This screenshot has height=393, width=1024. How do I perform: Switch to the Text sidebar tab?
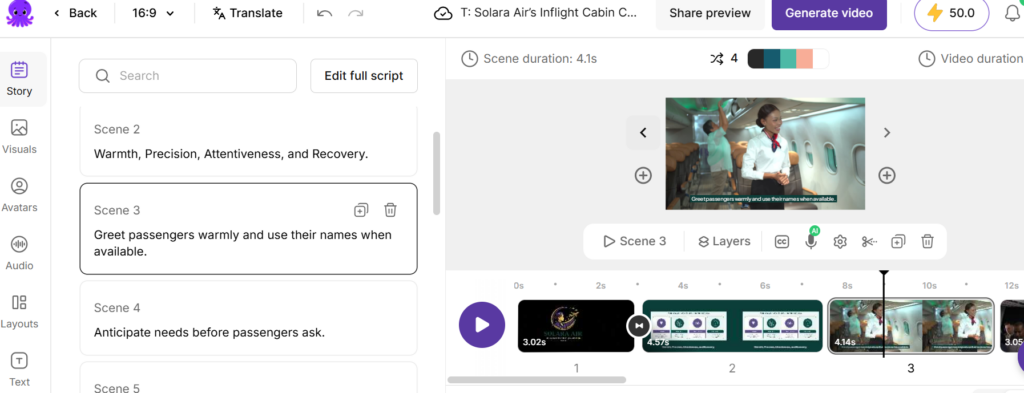point(20,369)
